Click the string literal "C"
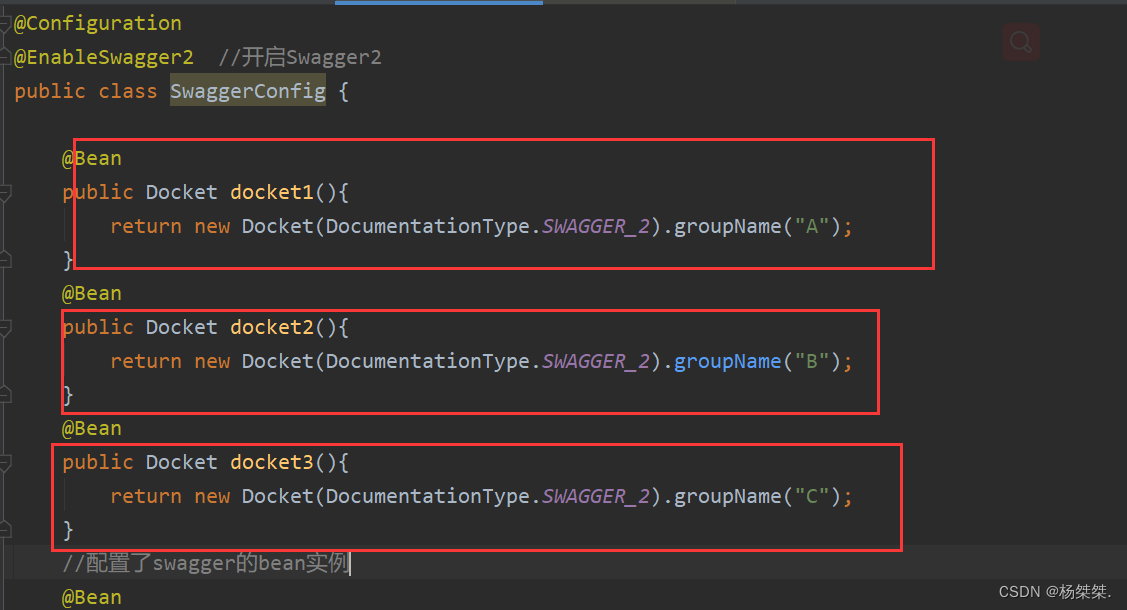The height and width of the screenshot is (610, 1127). pyautogui.click(x=811, y=496)
